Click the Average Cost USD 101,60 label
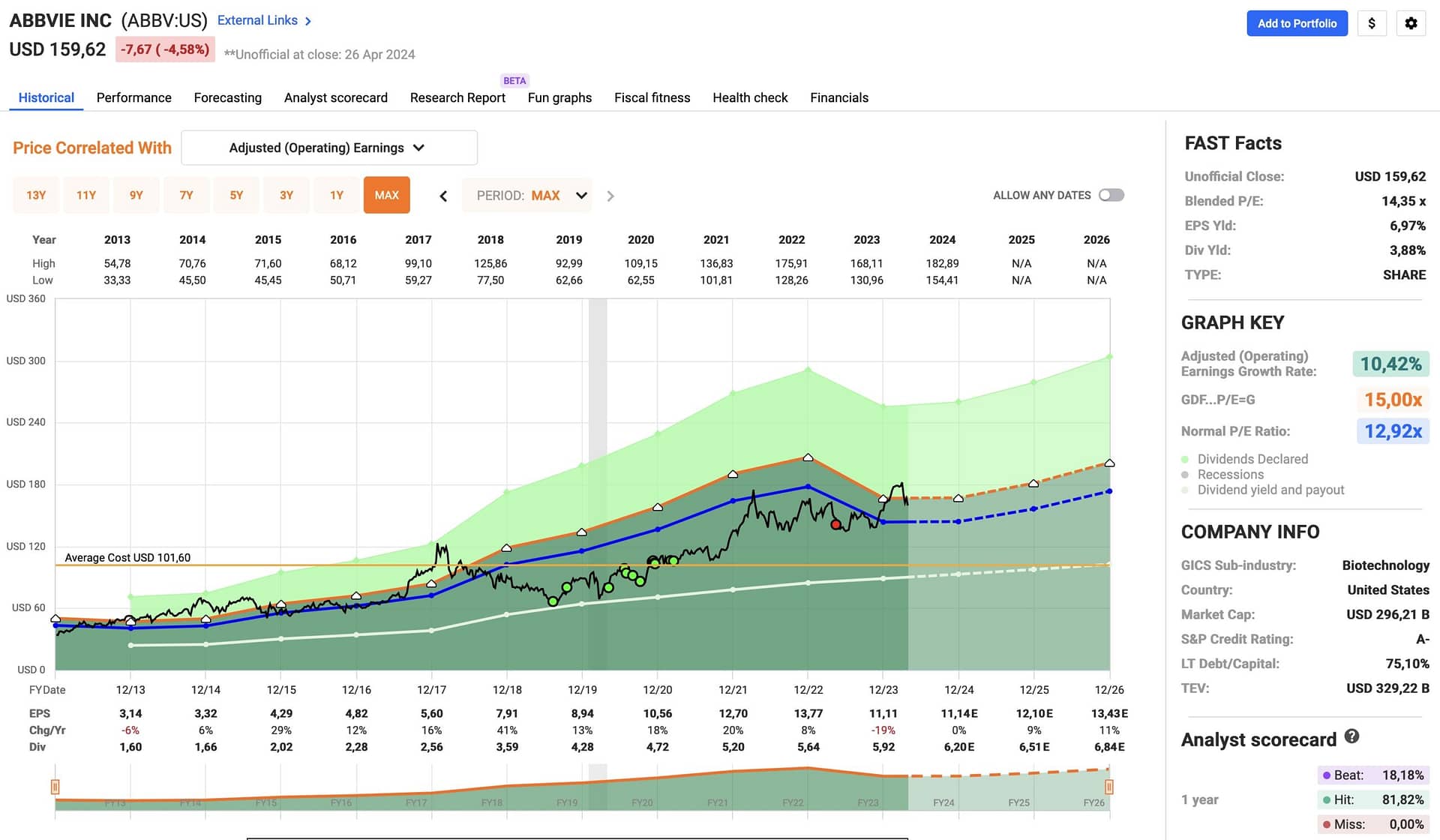 (x=127, y=557)
